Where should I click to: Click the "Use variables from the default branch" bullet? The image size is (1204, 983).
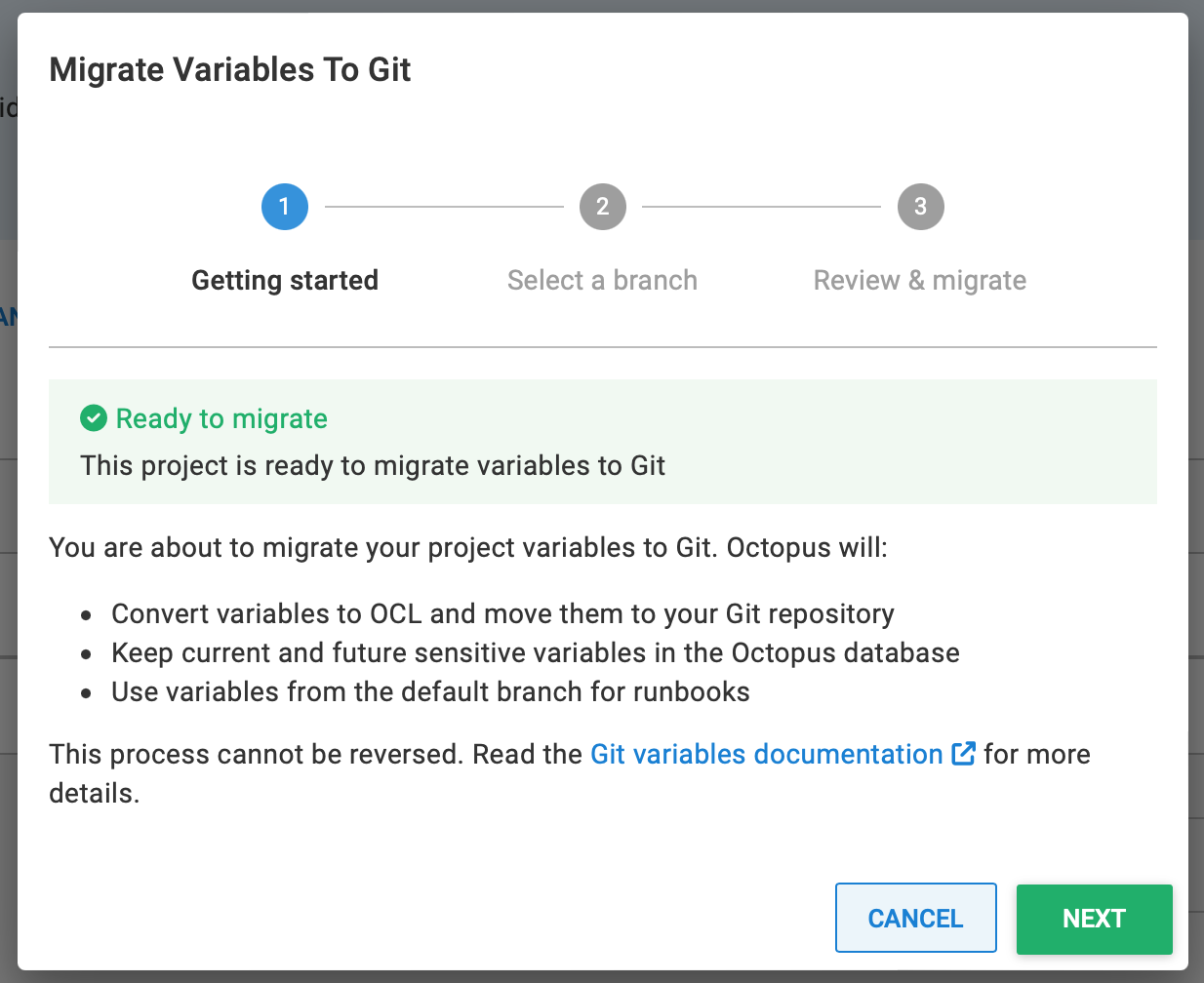pyautogui.click(x=430, y=692)
